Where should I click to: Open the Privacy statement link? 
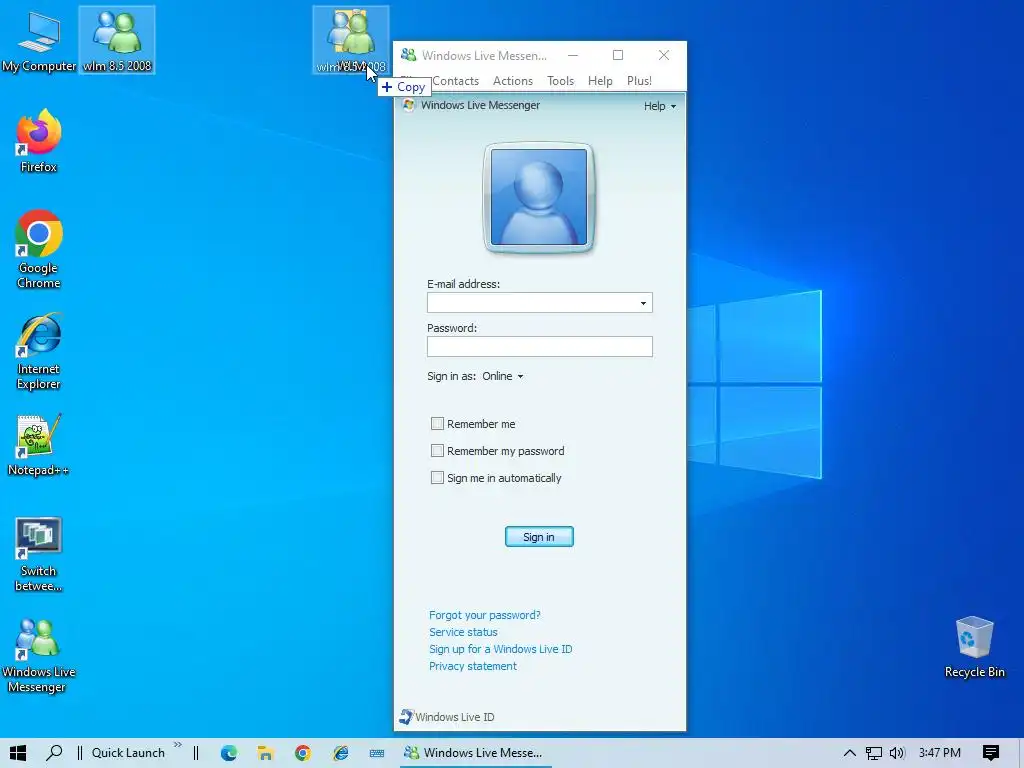(473, 666)
